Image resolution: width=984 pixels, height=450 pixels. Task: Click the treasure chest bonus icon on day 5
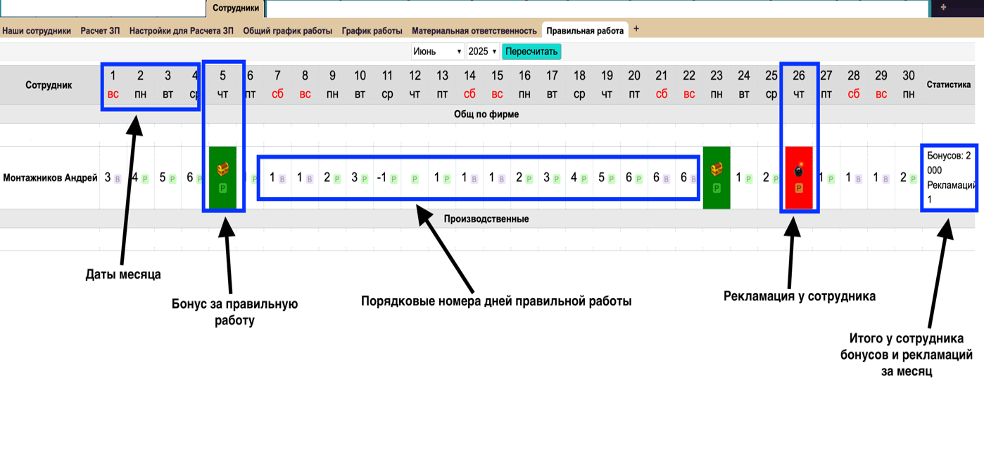[222, 169]
